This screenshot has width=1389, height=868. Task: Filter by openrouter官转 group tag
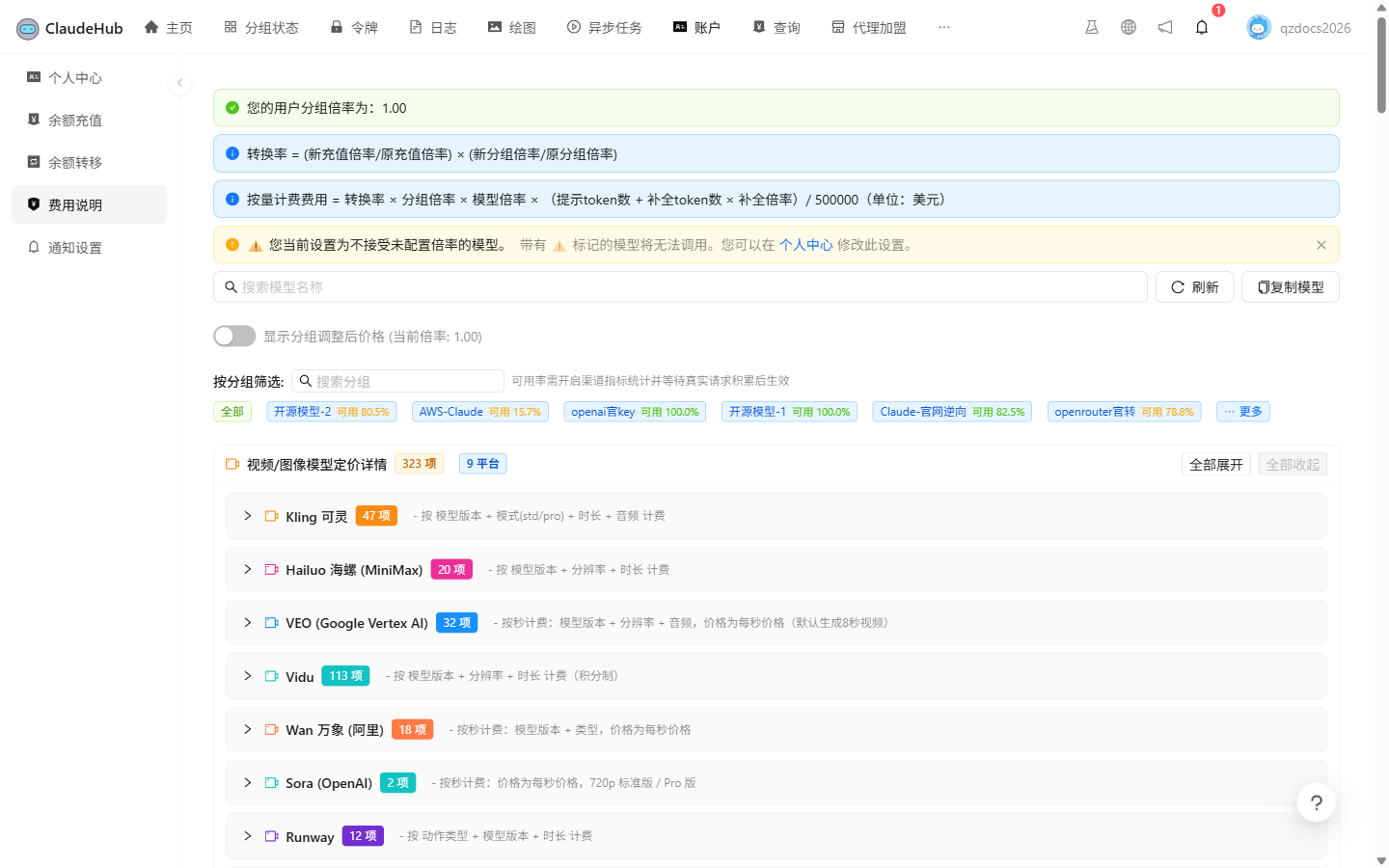(x=1124, y=412)
